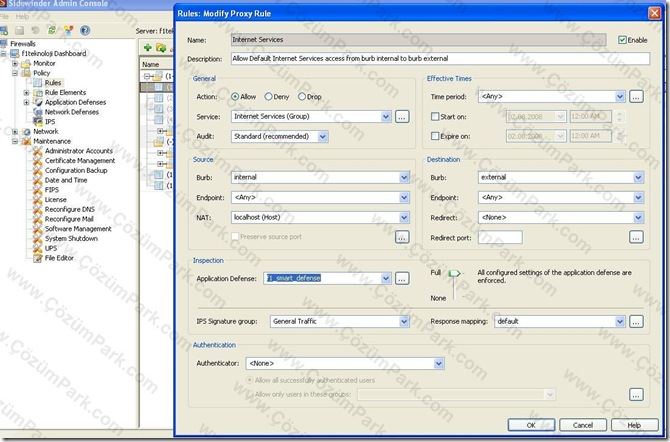
Task: Click the ellipsis button next to Time period
Action: tap(636, 97)
